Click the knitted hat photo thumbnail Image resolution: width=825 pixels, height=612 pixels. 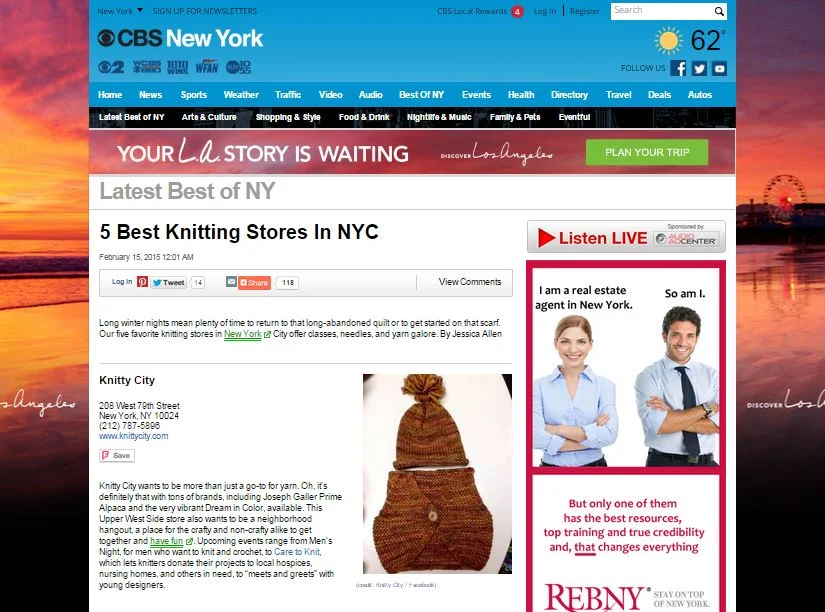pos(437,474)
